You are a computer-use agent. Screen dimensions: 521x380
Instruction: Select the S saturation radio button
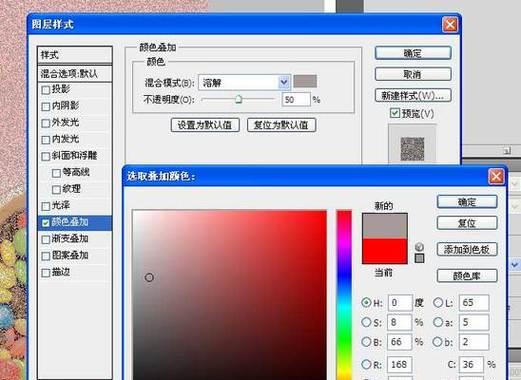(x=366, y=322)
